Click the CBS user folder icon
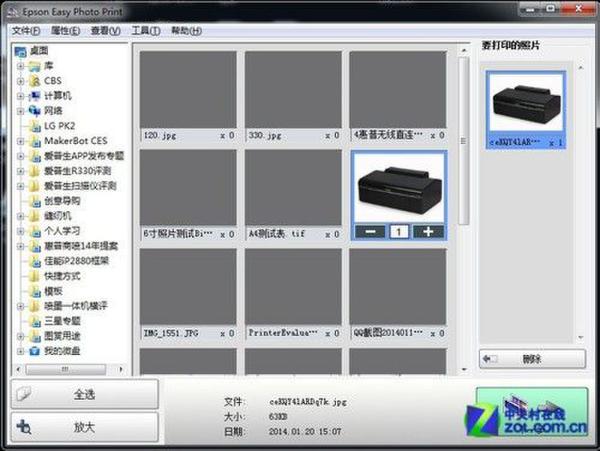This screenshot has width=600, height=451. point(34,81)
